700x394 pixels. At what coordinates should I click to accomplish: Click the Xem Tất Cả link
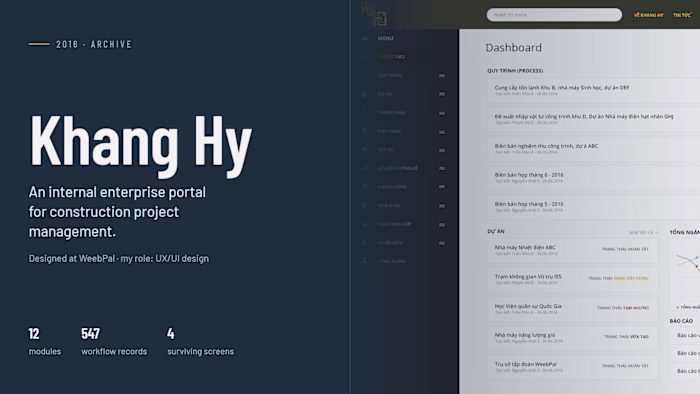[643, 232]
